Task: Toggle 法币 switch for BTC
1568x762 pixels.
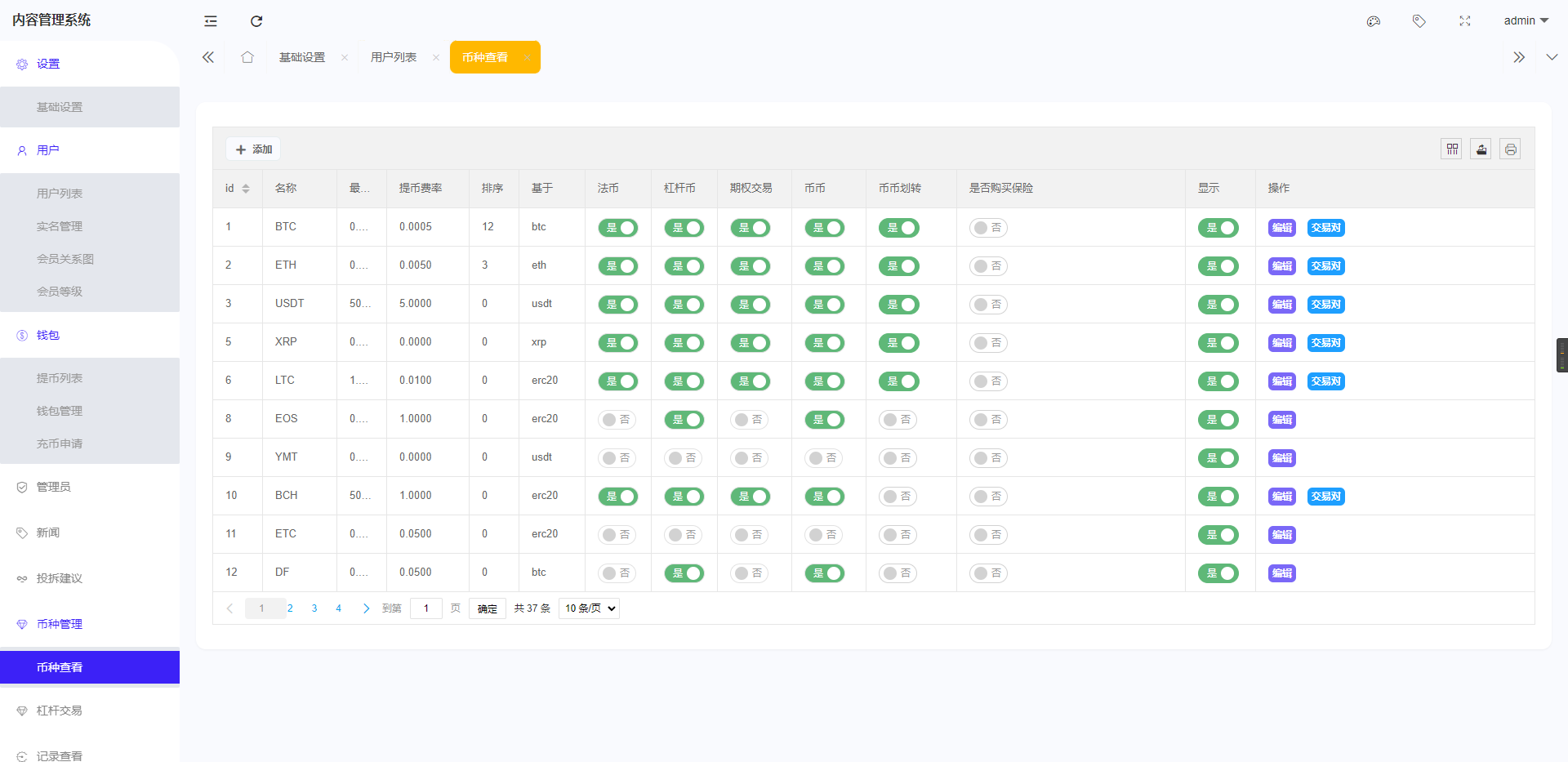Action: pos(618,228)
